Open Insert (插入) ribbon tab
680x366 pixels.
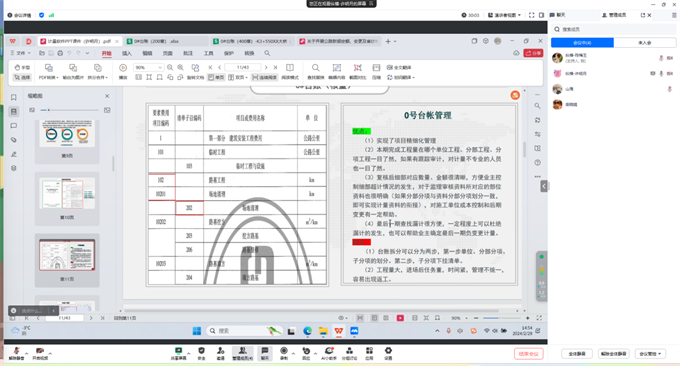127,53
